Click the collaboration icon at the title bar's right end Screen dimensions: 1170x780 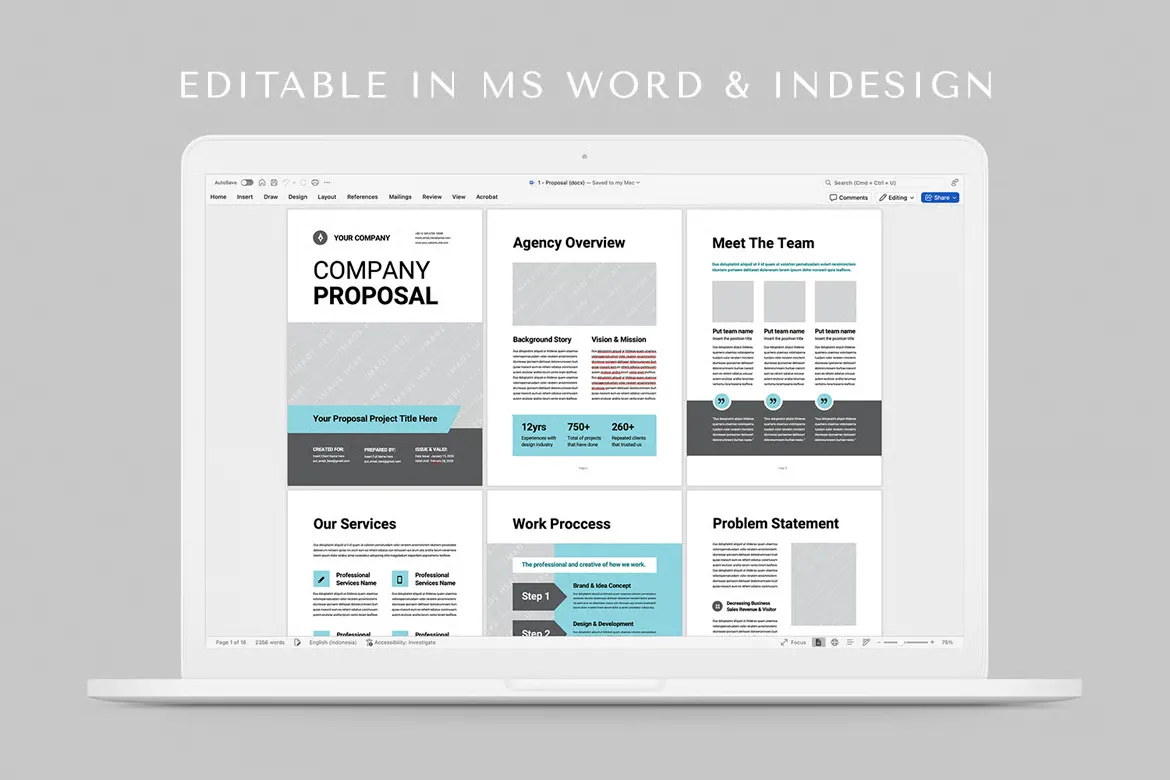click(x=954, y=182)
